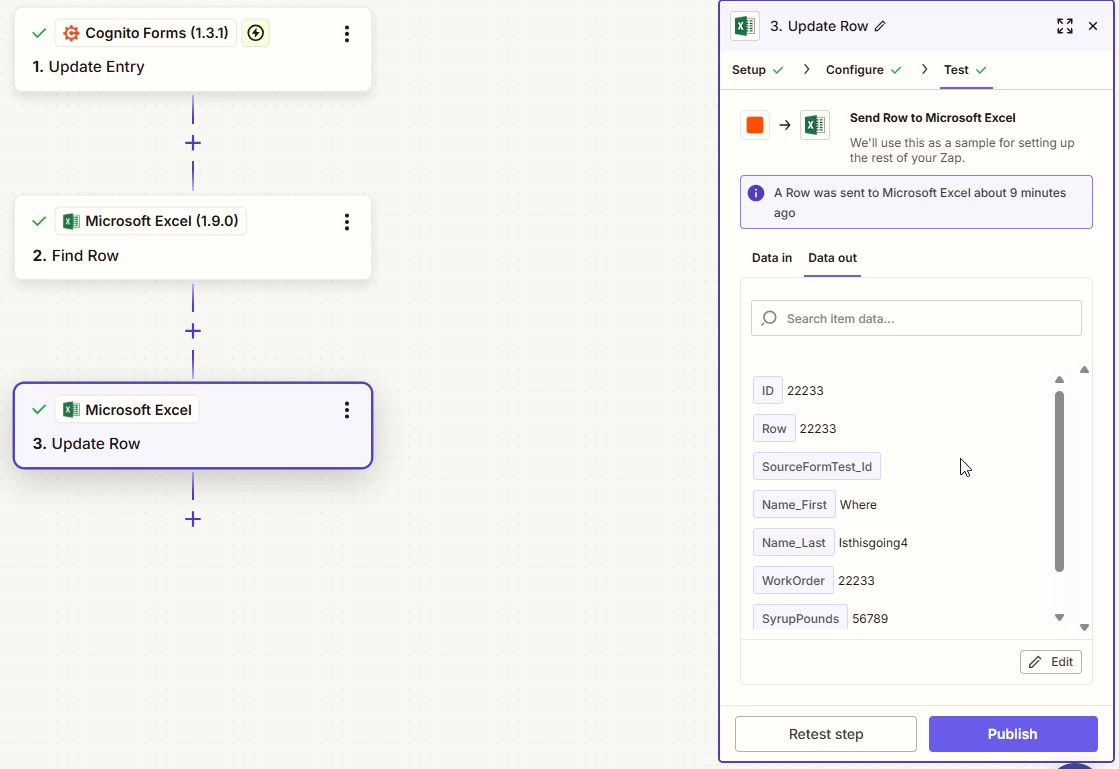Select the Name_First field label
The width and height of the screenshot is (1119, 769).
(794, 504)
